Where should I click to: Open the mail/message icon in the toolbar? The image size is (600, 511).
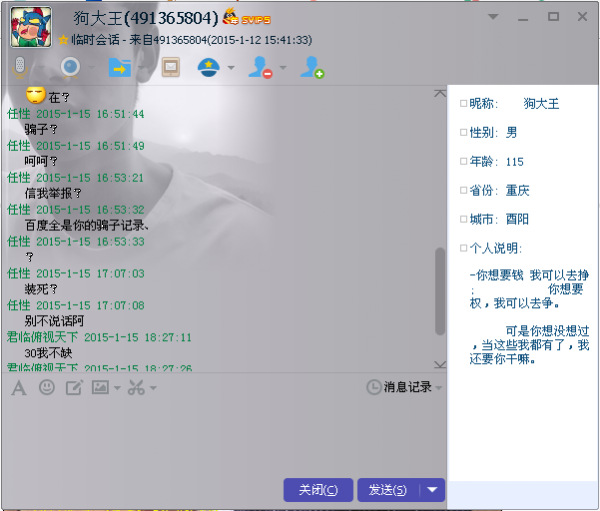click(171, 67)
